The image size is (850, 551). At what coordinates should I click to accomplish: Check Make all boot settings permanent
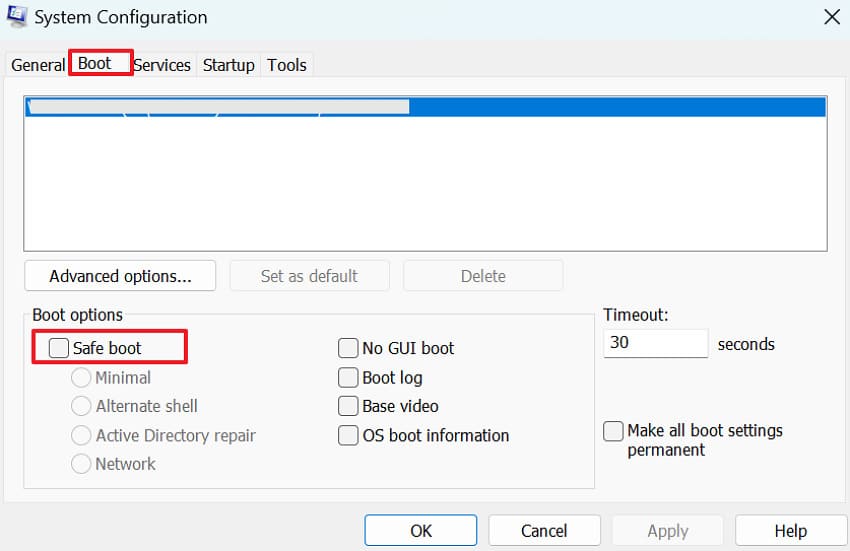[x=613, y=431]
